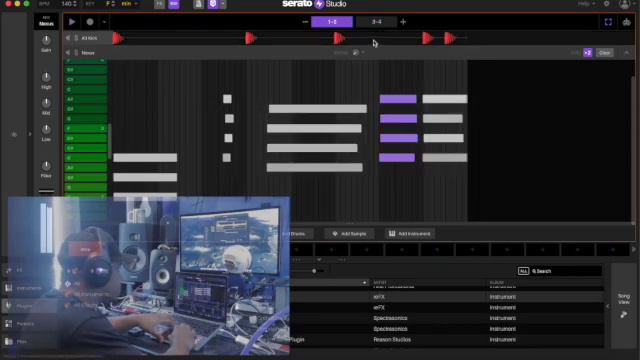
Task: Click the first red kick hit marker
Action: tap(118, 38)
